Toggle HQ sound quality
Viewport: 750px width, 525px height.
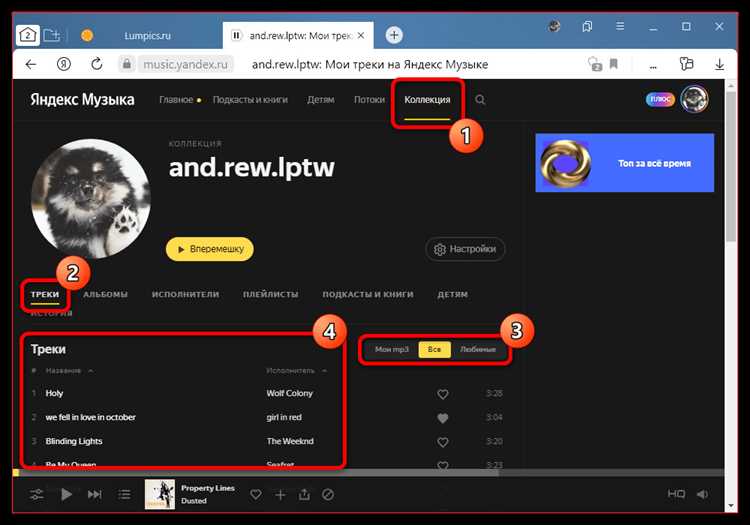[x=676, y=494]
